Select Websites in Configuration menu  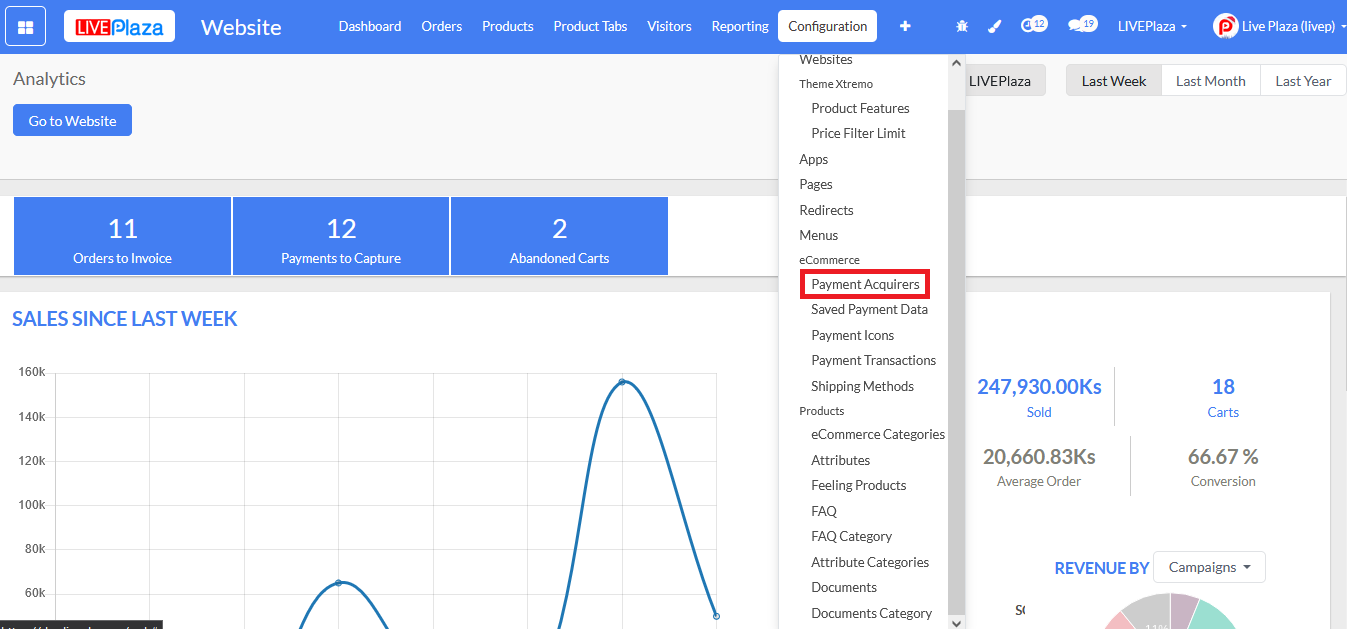point(825,60)
